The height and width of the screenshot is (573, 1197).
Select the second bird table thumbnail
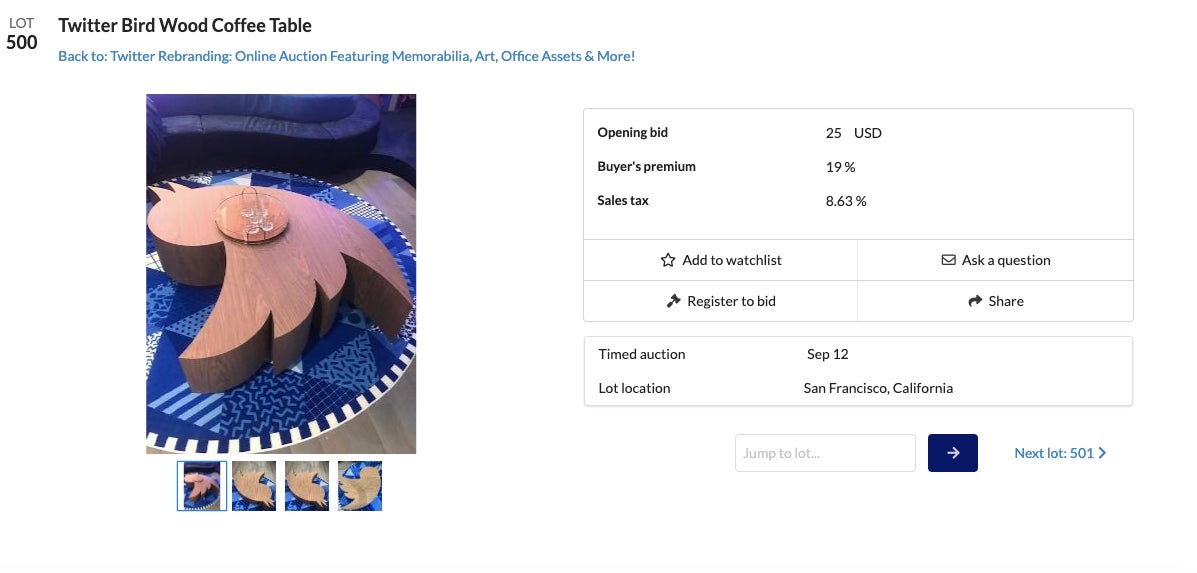254,486
